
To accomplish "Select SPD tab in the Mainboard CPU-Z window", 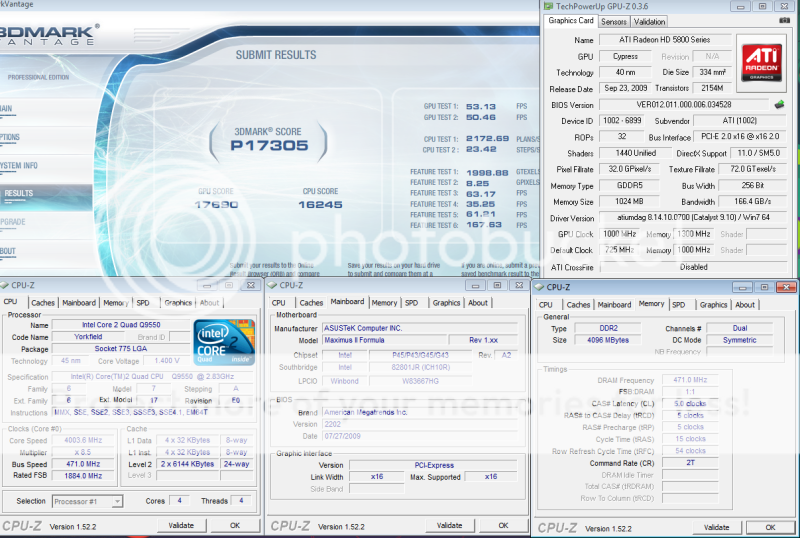I will (411, 302).
